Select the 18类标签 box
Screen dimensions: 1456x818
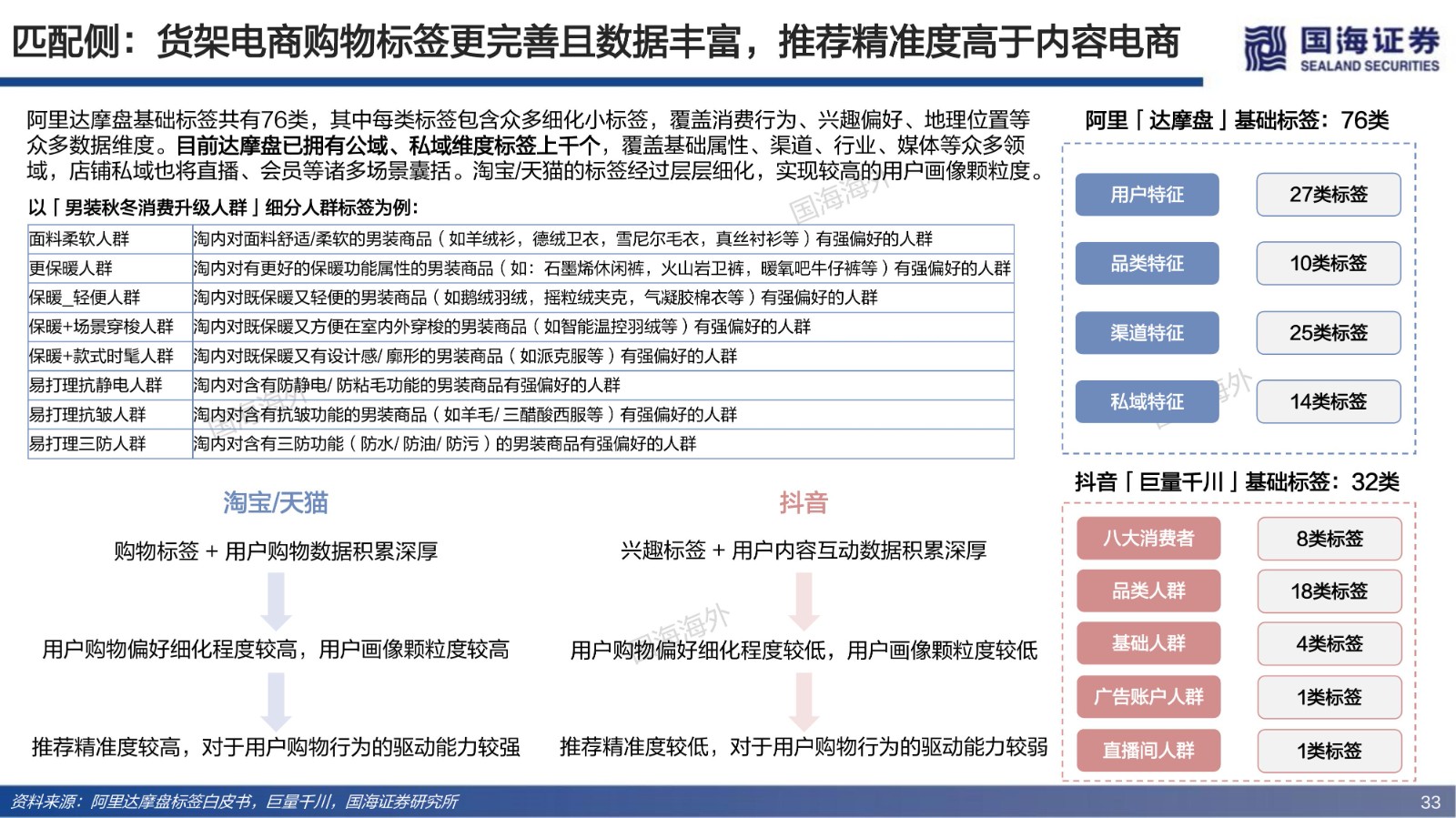1330,591
